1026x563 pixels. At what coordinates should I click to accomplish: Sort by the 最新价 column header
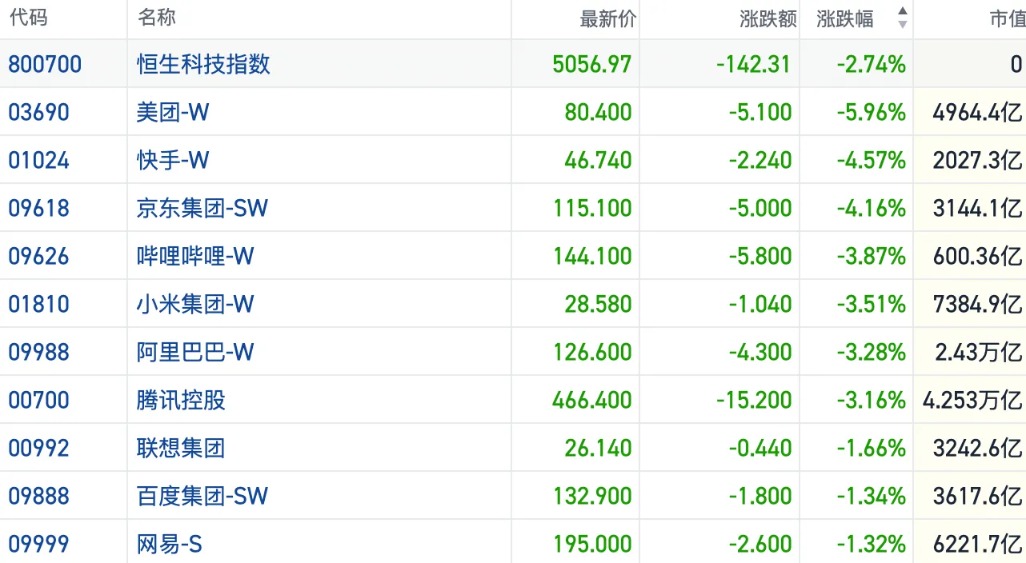click(608, 19)
